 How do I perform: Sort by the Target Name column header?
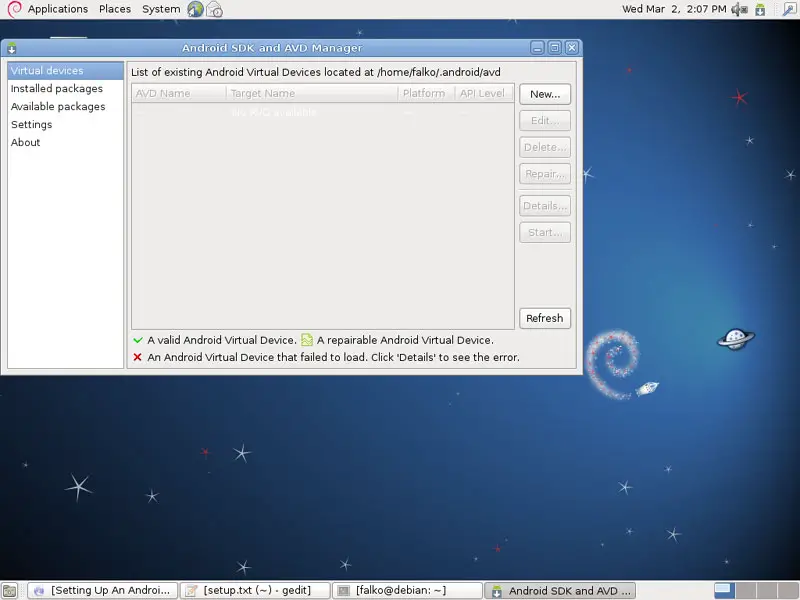312,93
